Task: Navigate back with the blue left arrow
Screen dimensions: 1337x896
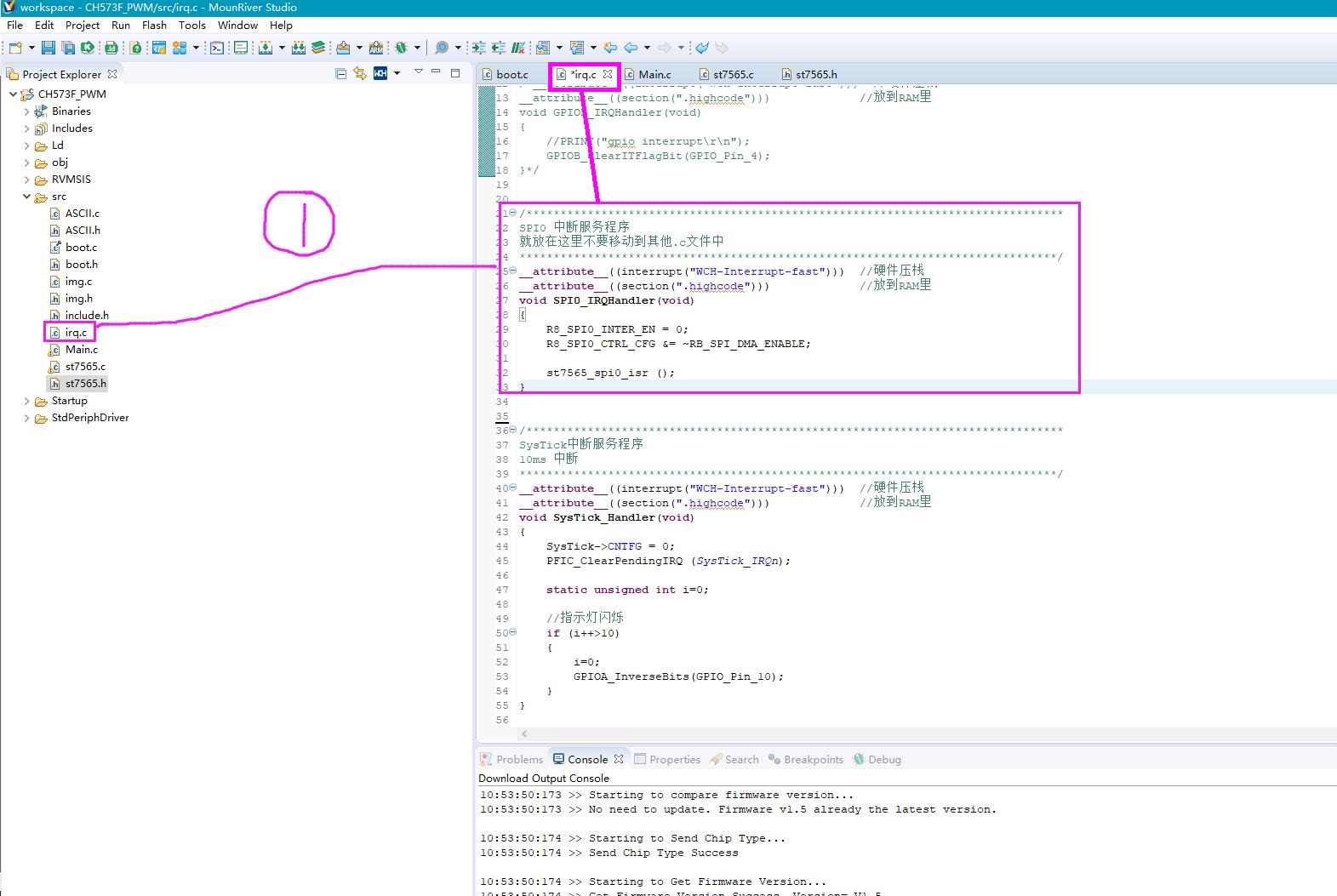Action: pos(631,48)
